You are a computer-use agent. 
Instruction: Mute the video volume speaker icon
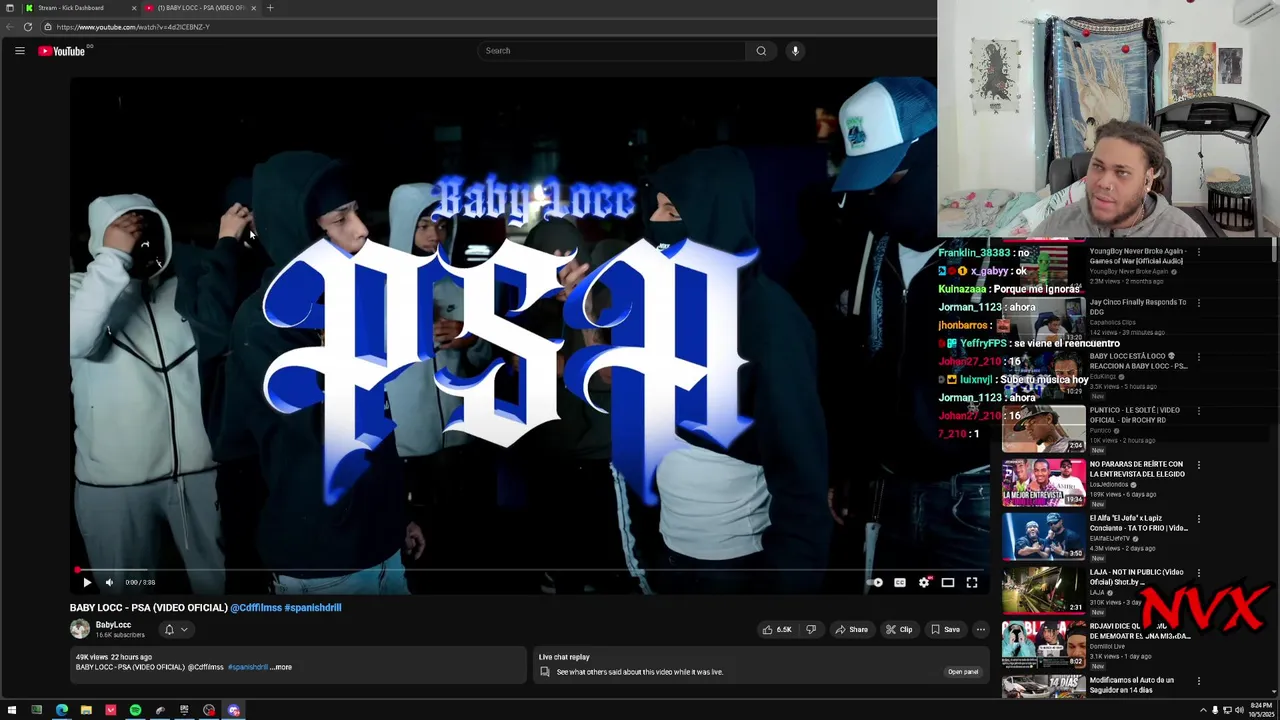point(110,582)
